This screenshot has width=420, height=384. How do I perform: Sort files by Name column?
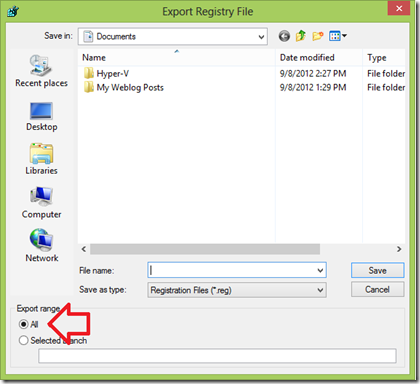click(x=177, y=58)
